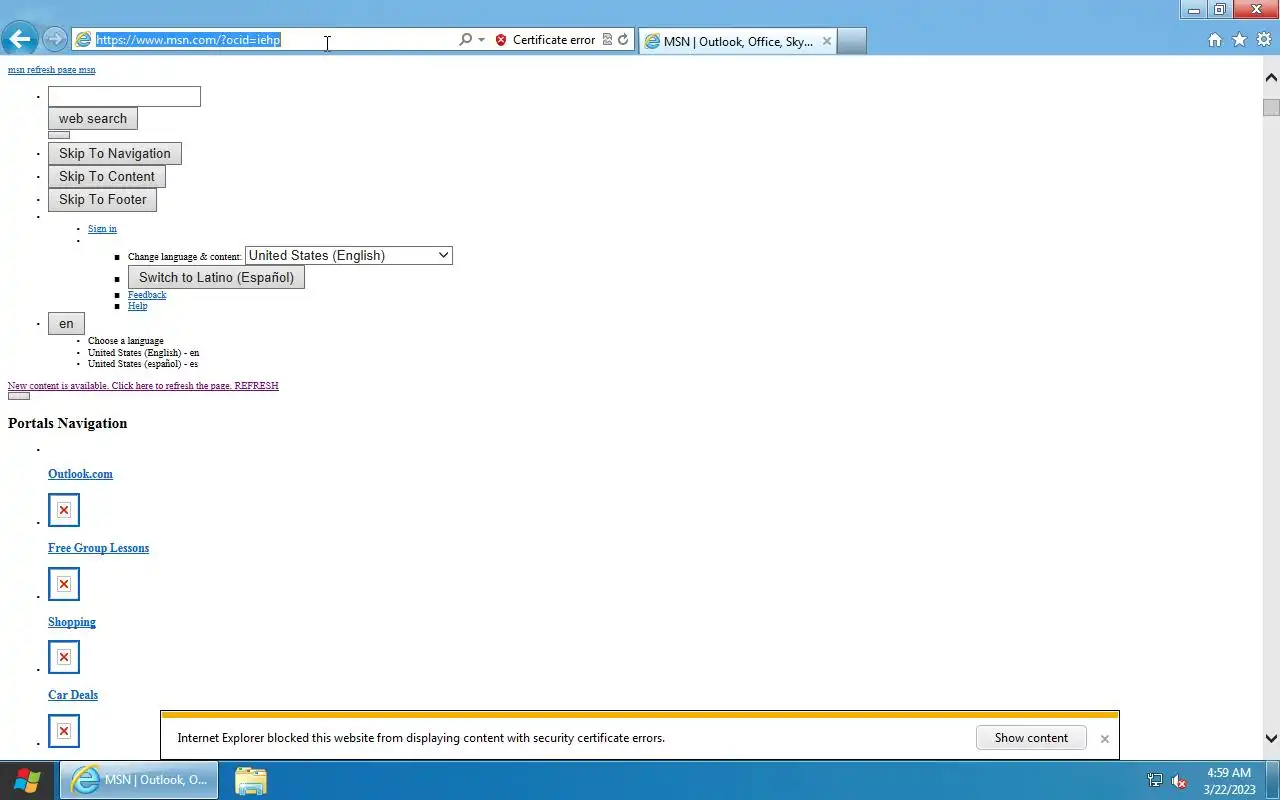Open the Outlook.com link
1280x800 pixels.
point(80,474)
